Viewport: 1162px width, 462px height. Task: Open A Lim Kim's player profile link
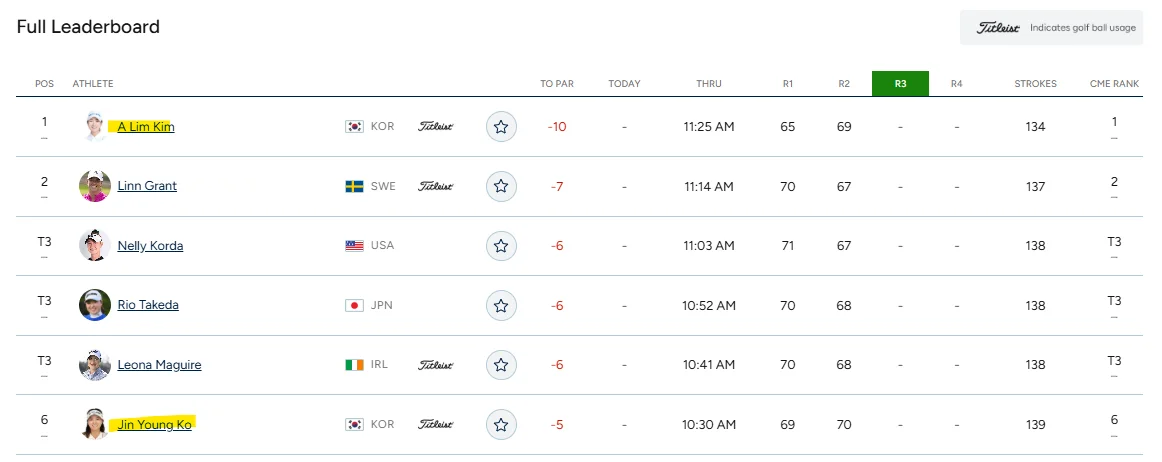coord(146,127)
